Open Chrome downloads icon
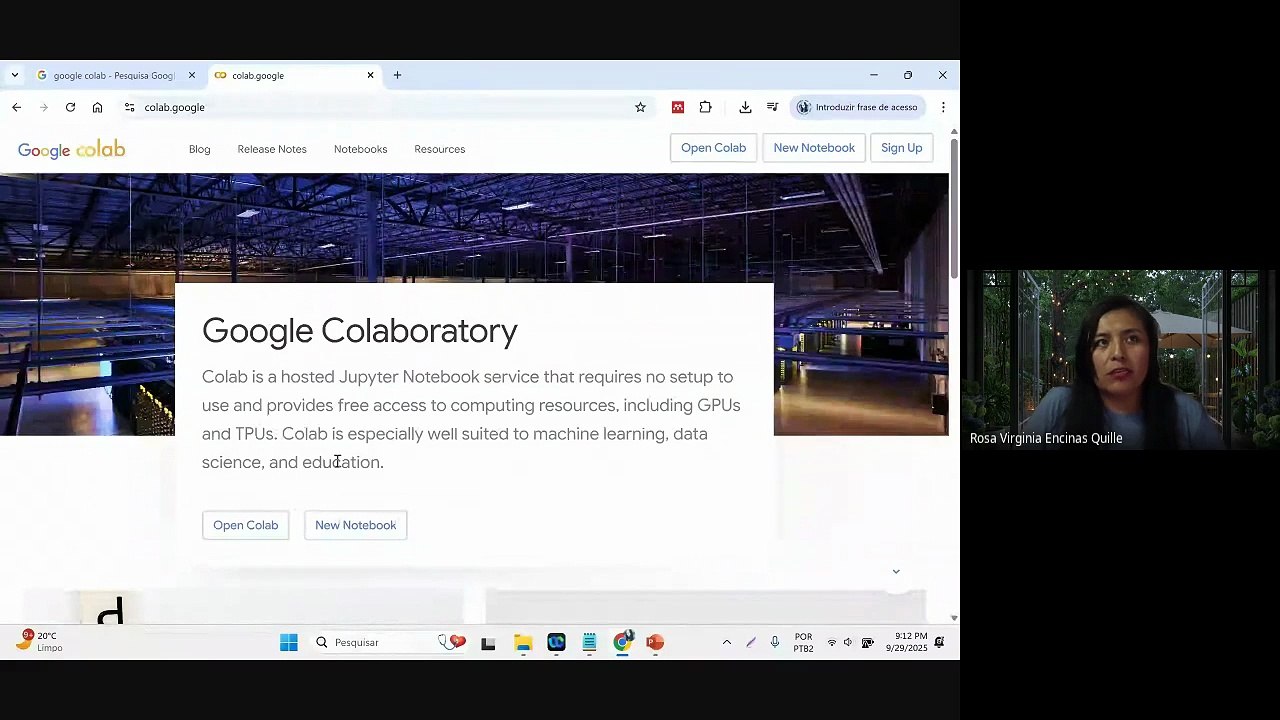Viewport: 1280px width, 720px height. pyautogui.click(x=745, y=107)
